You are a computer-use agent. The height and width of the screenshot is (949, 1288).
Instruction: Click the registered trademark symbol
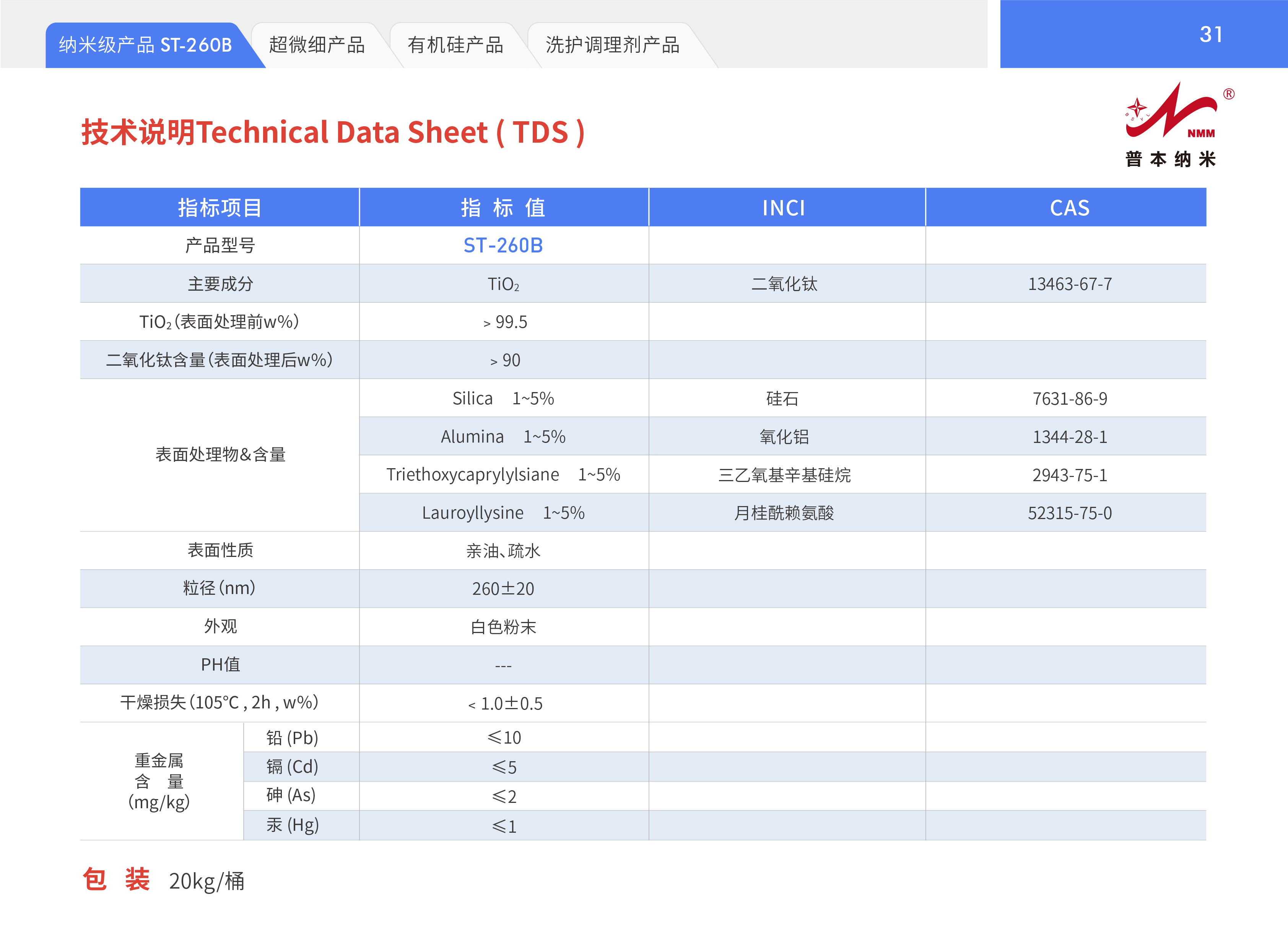[x=1228, y=94]
